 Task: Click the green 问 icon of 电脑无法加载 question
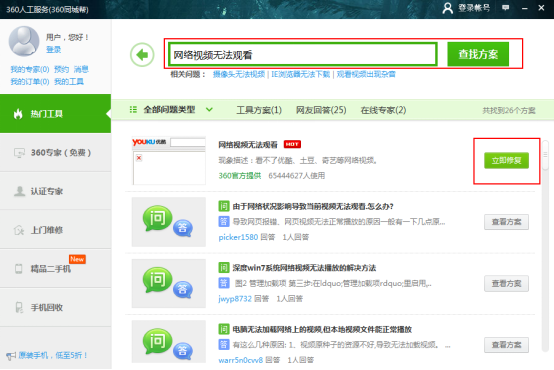click(x=224, y=329)
